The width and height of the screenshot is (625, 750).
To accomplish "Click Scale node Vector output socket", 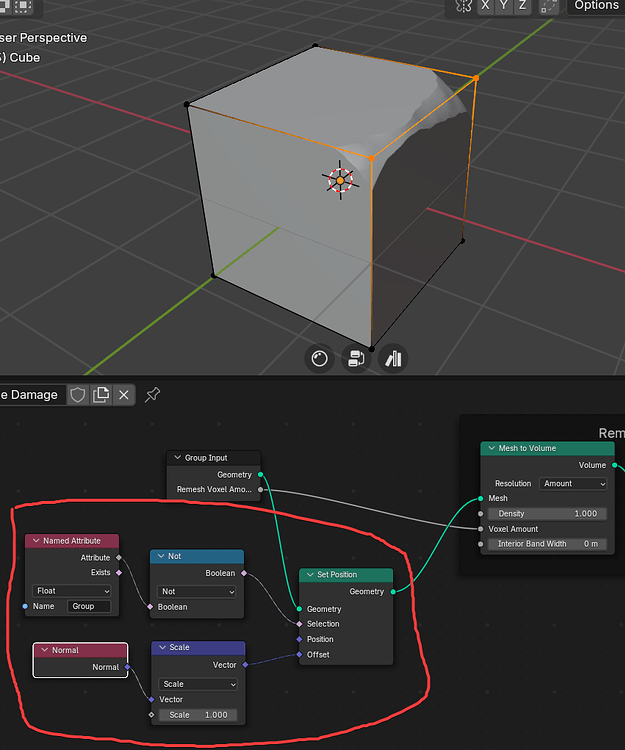I will click(x=245, y=664).
